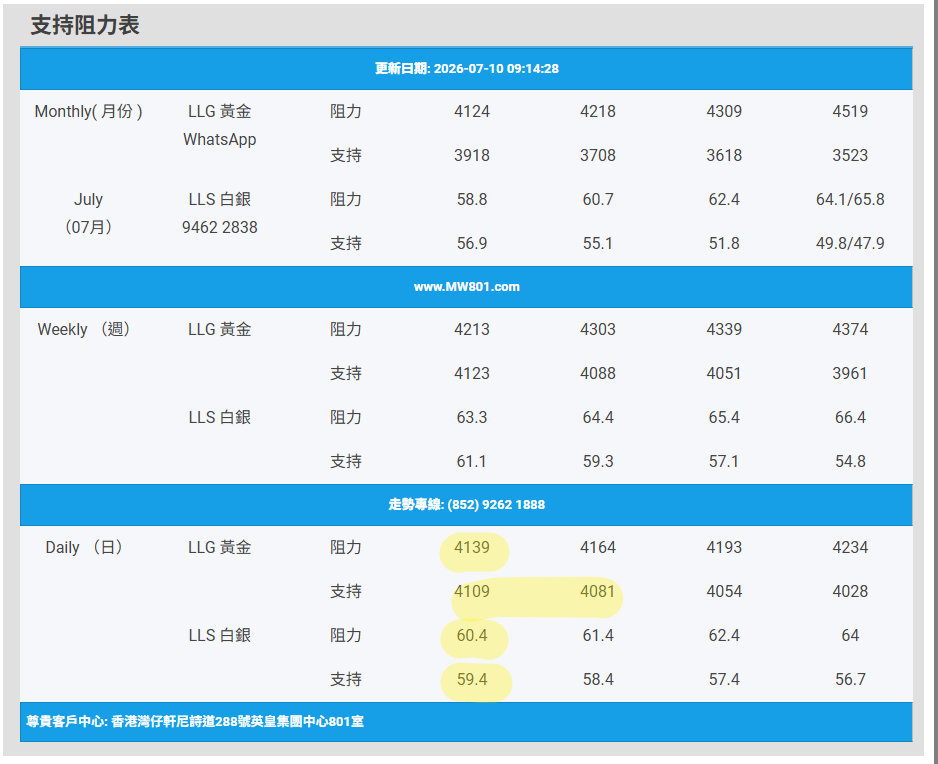The image size is (938, 764).
Task: Click the phone number 9462 2838
Action: pyautogui.click(x=220, y=227)
